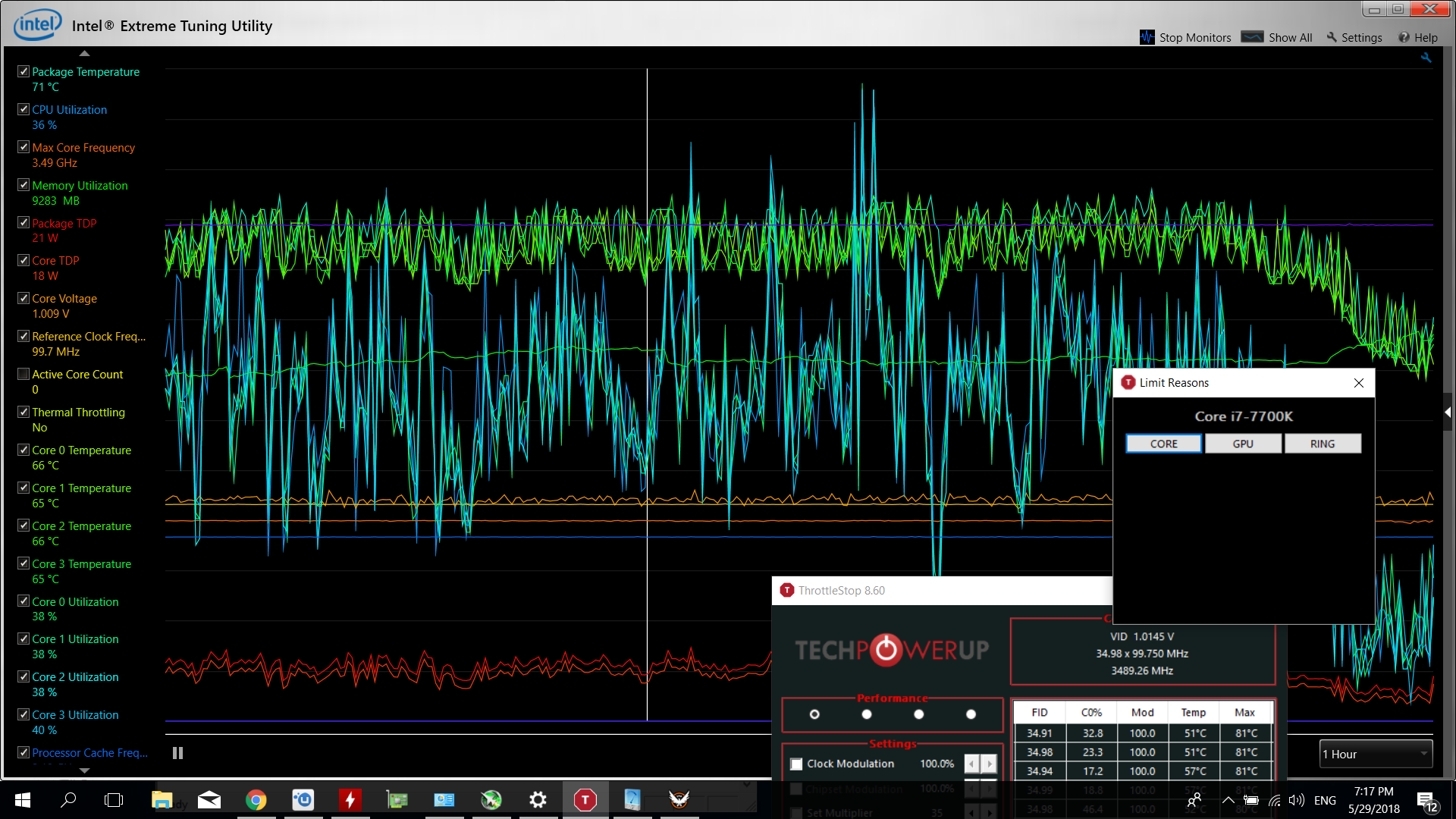Image resolution: width=1456 pixels, height=819 pixels.
Task: Click the FID column header in ThrottleStop
Action: click(x=1040, y=712)
